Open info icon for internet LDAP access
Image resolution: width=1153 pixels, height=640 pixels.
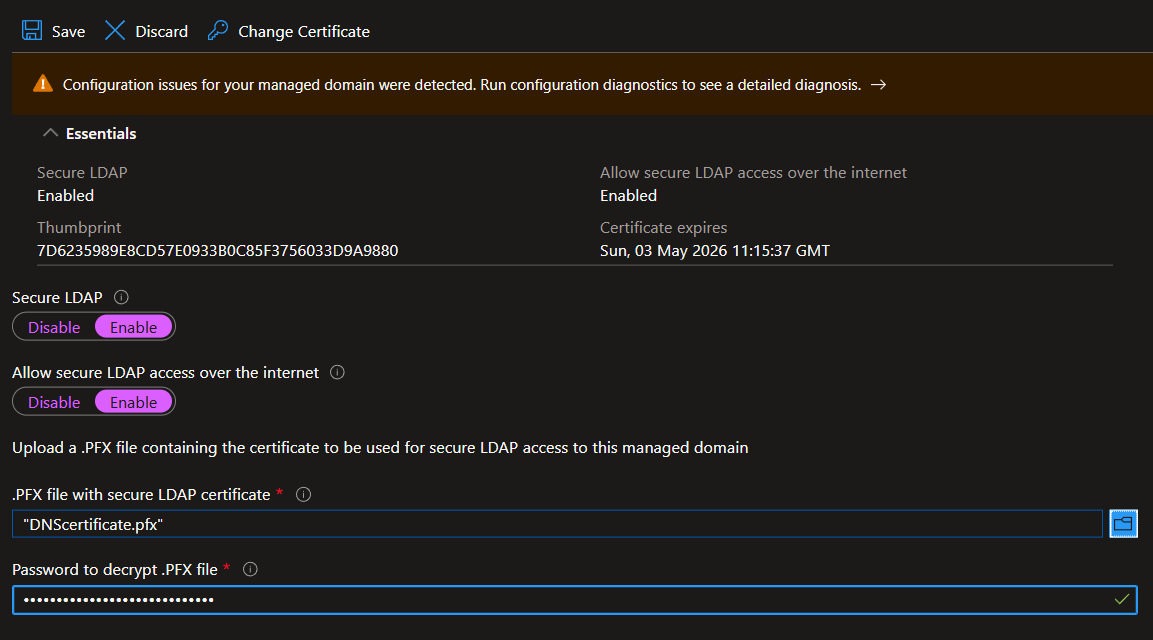pyautogui.click(x=337, y=372)
